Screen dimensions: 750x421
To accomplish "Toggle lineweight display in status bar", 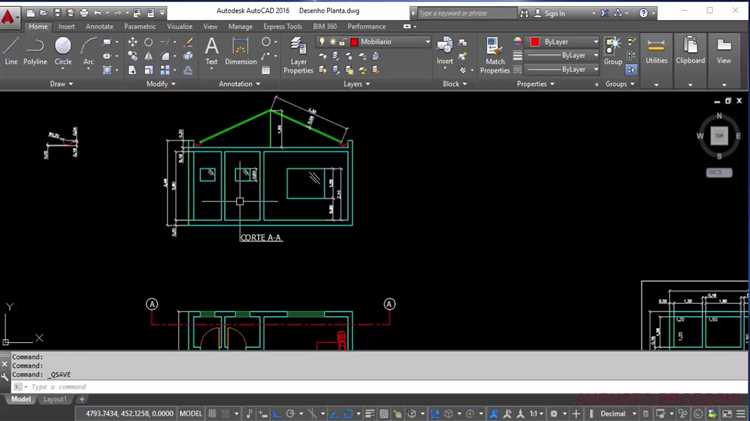I will (x=370, y=414).
